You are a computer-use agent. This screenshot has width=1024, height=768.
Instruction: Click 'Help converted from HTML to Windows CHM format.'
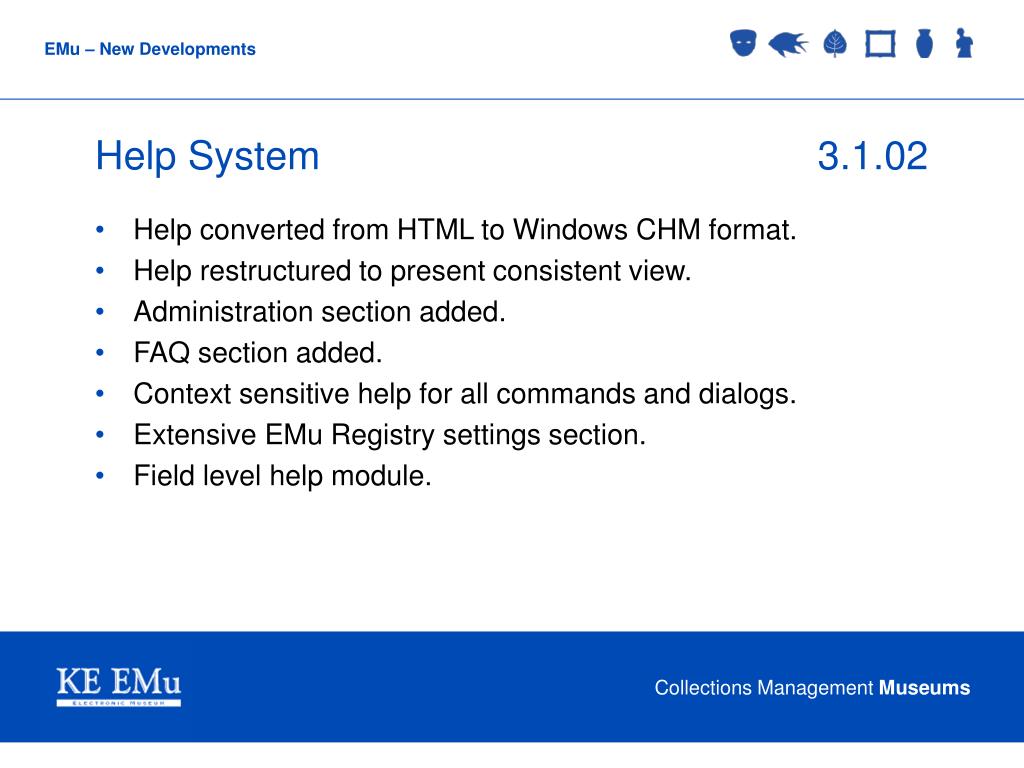coord(465,230)
